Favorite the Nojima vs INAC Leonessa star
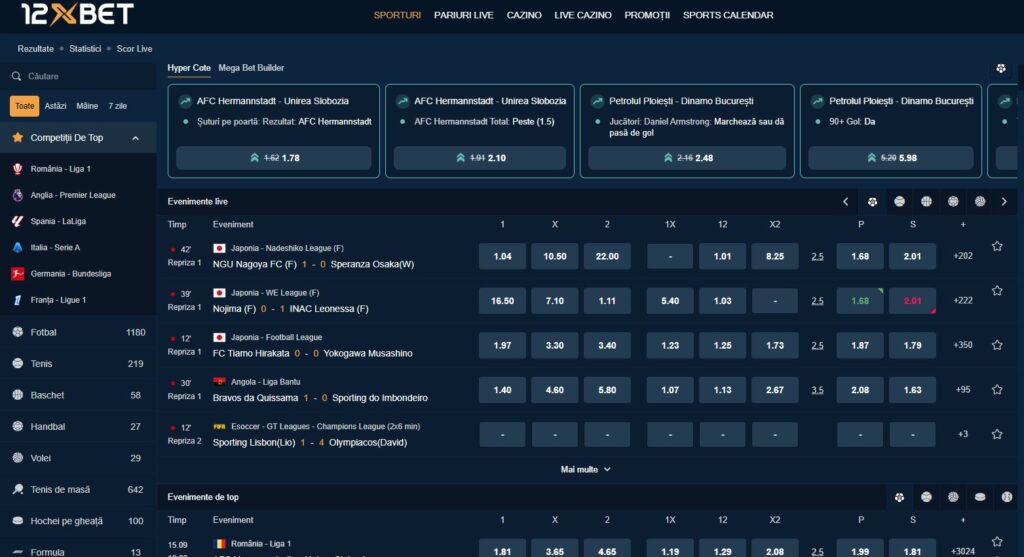 point(997,291)
